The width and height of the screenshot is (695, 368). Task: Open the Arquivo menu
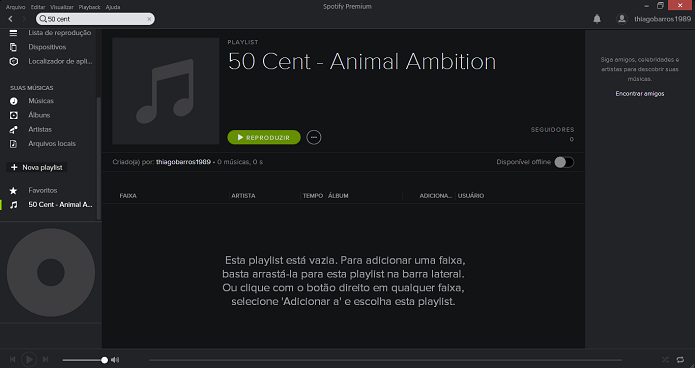[16, 7]
